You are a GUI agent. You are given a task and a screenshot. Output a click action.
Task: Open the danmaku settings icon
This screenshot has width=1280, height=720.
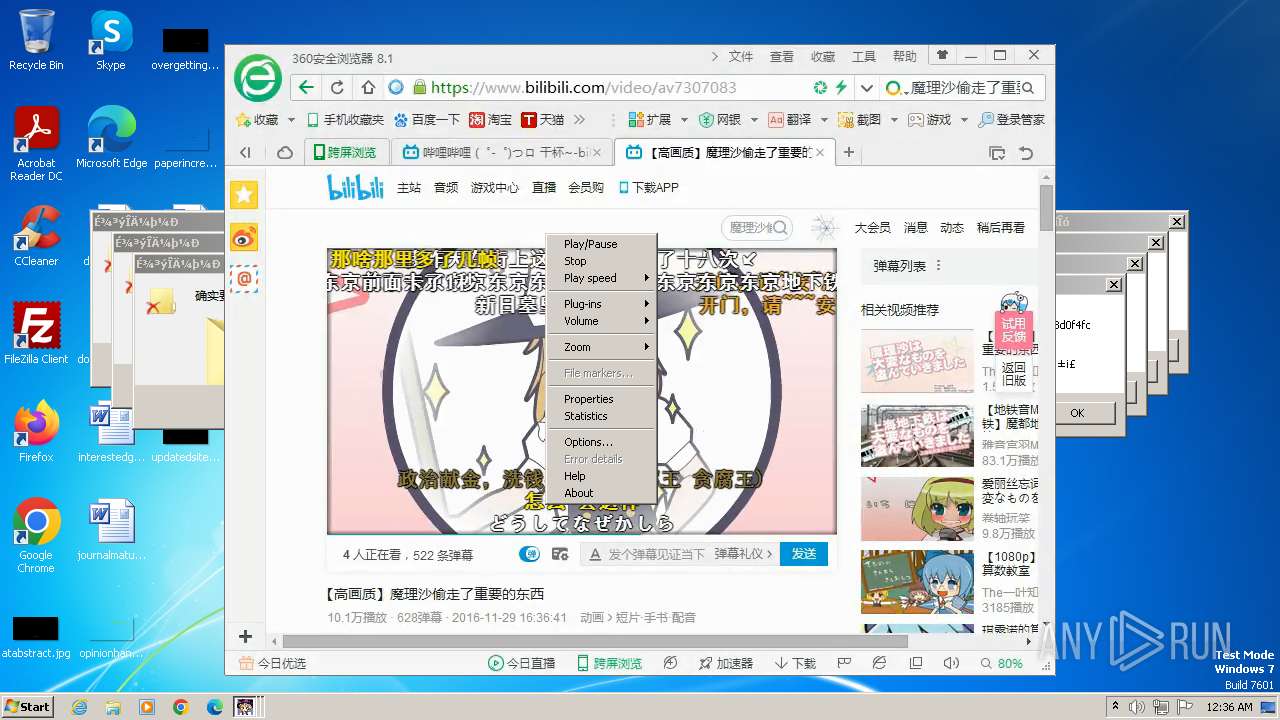(560, 554)
